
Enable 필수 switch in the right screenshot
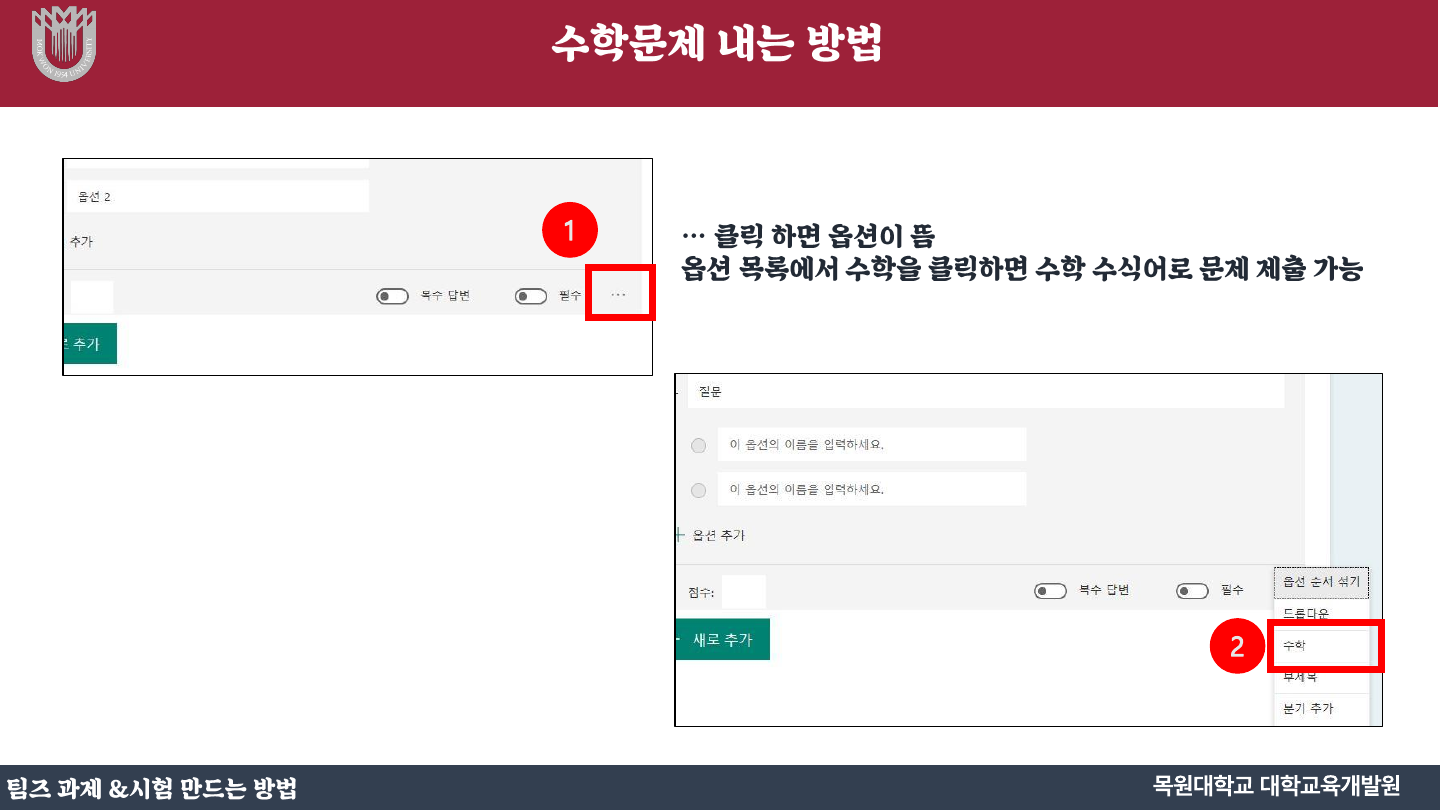1192,591
